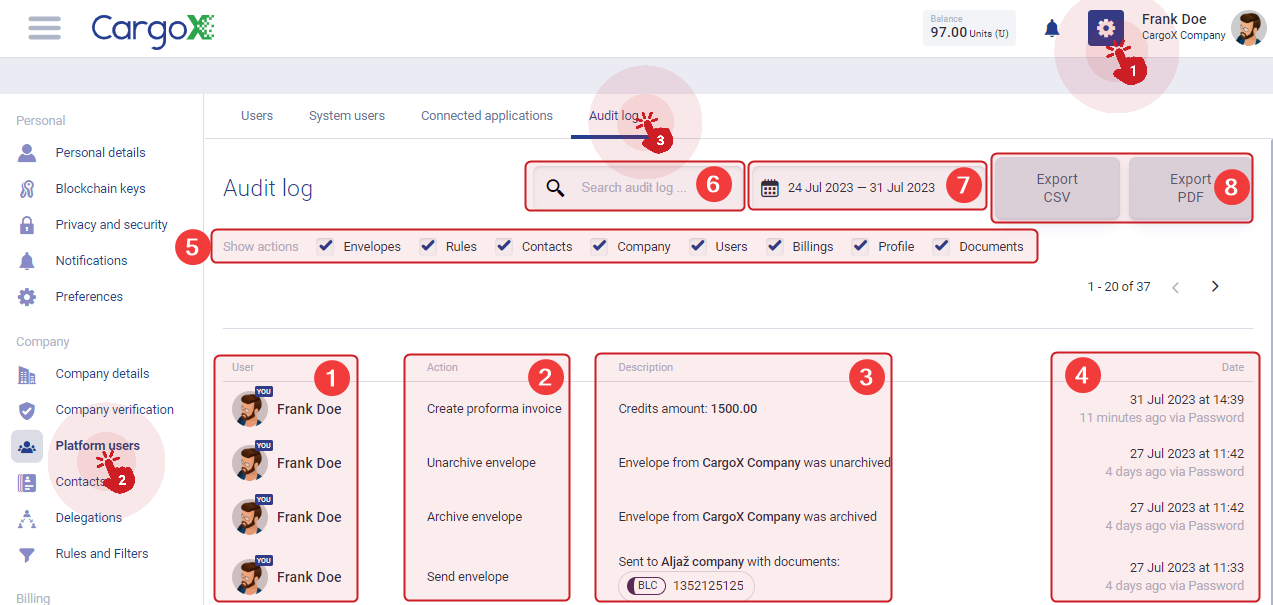Click the Balance 97.00 Units box
Image resolution: width=1273 pixels, height=605 pixels.
point(969,28)
